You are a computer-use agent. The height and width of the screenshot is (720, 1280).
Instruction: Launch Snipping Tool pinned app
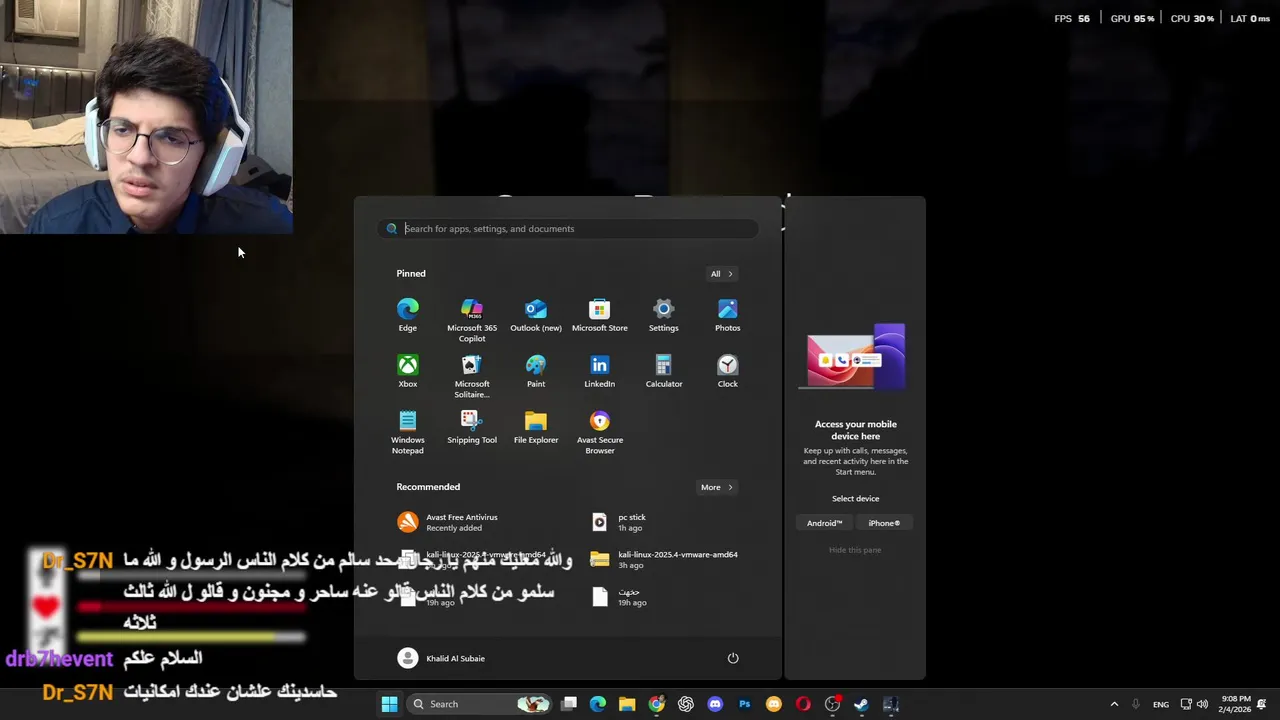tap(472, 427)
